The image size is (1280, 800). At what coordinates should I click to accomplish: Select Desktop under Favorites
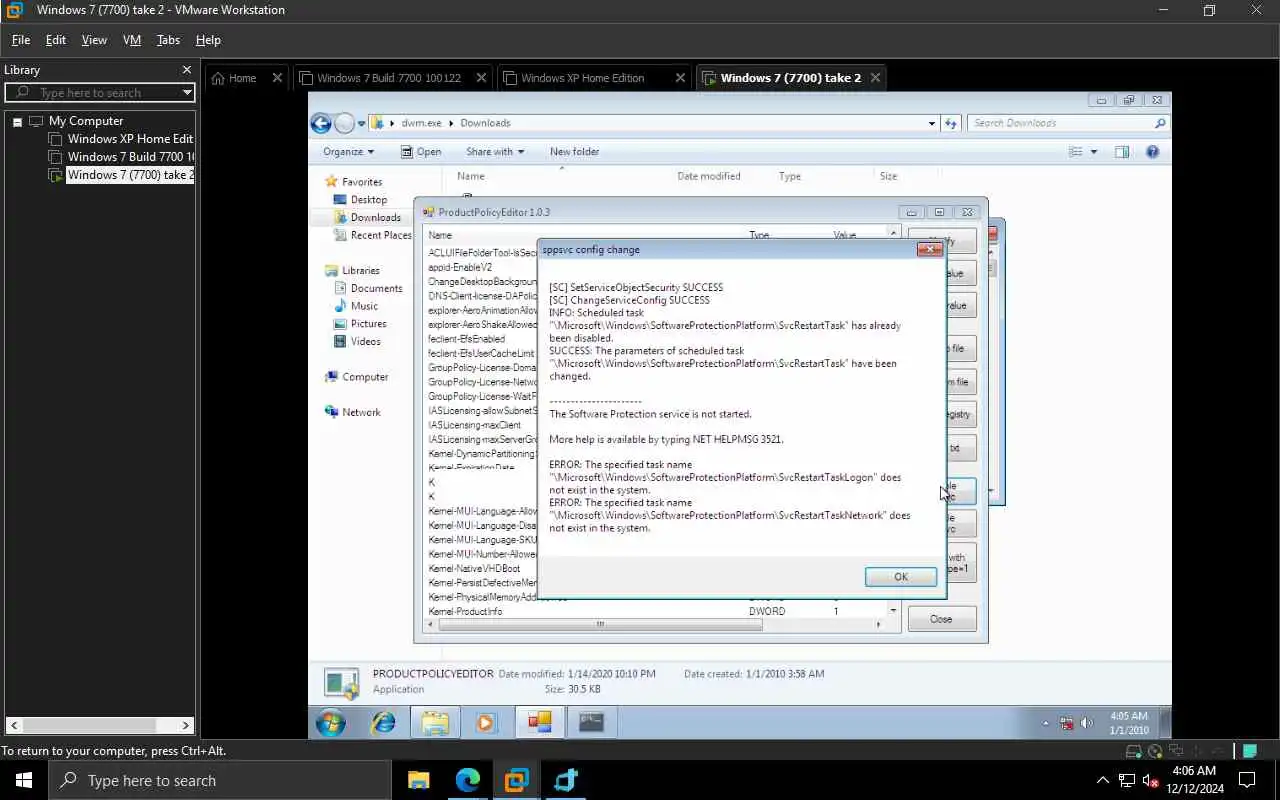pyautogui.click(x=360, y=200)
